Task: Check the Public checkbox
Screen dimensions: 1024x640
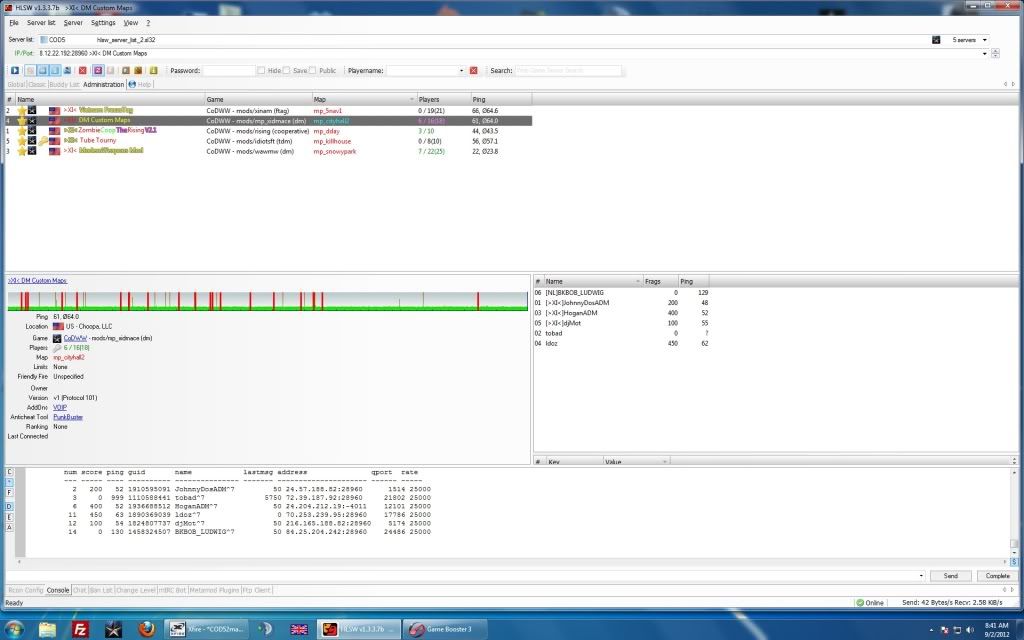Action: 314,71
